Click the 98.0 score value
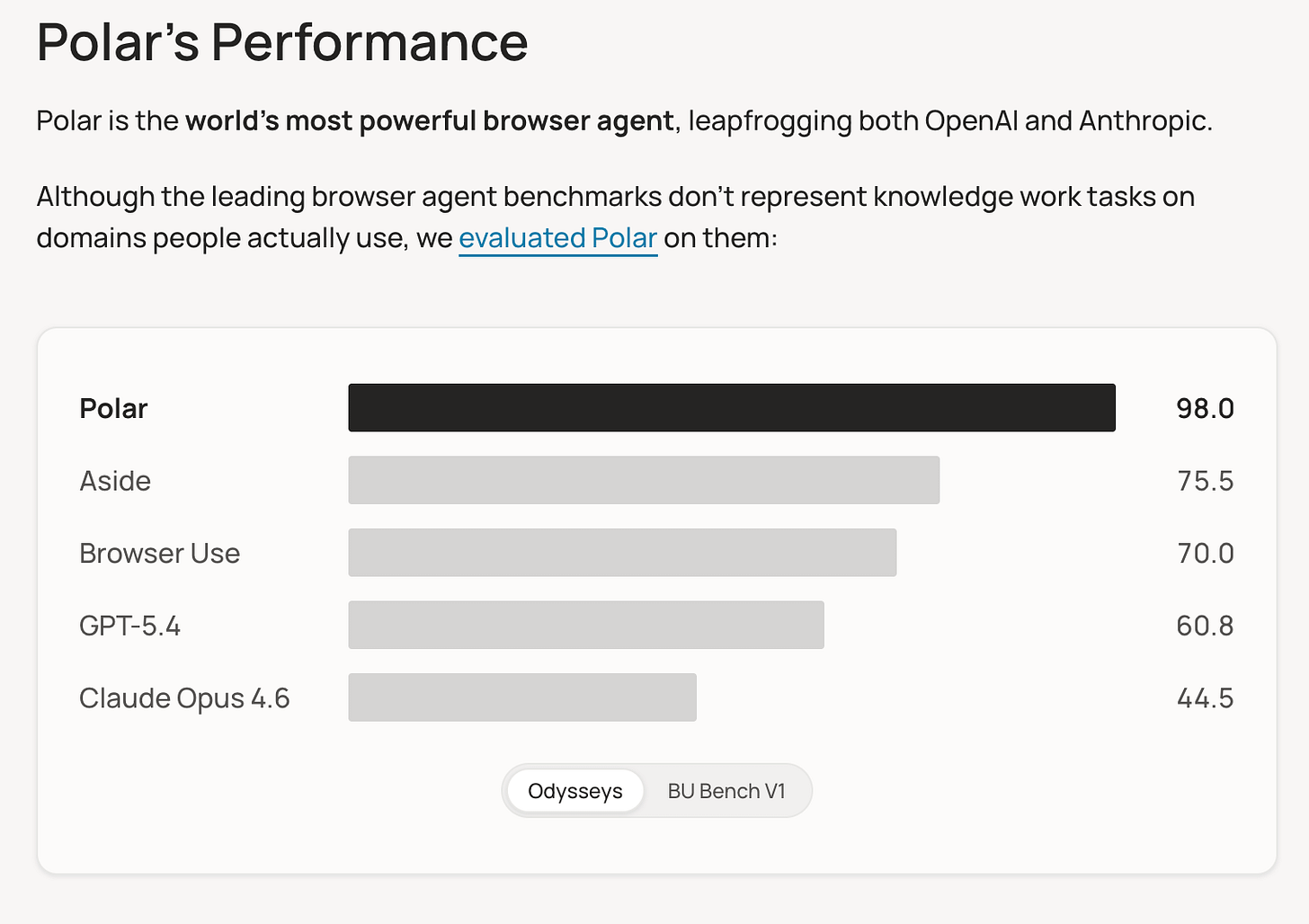 click(x=1205, y=408)
